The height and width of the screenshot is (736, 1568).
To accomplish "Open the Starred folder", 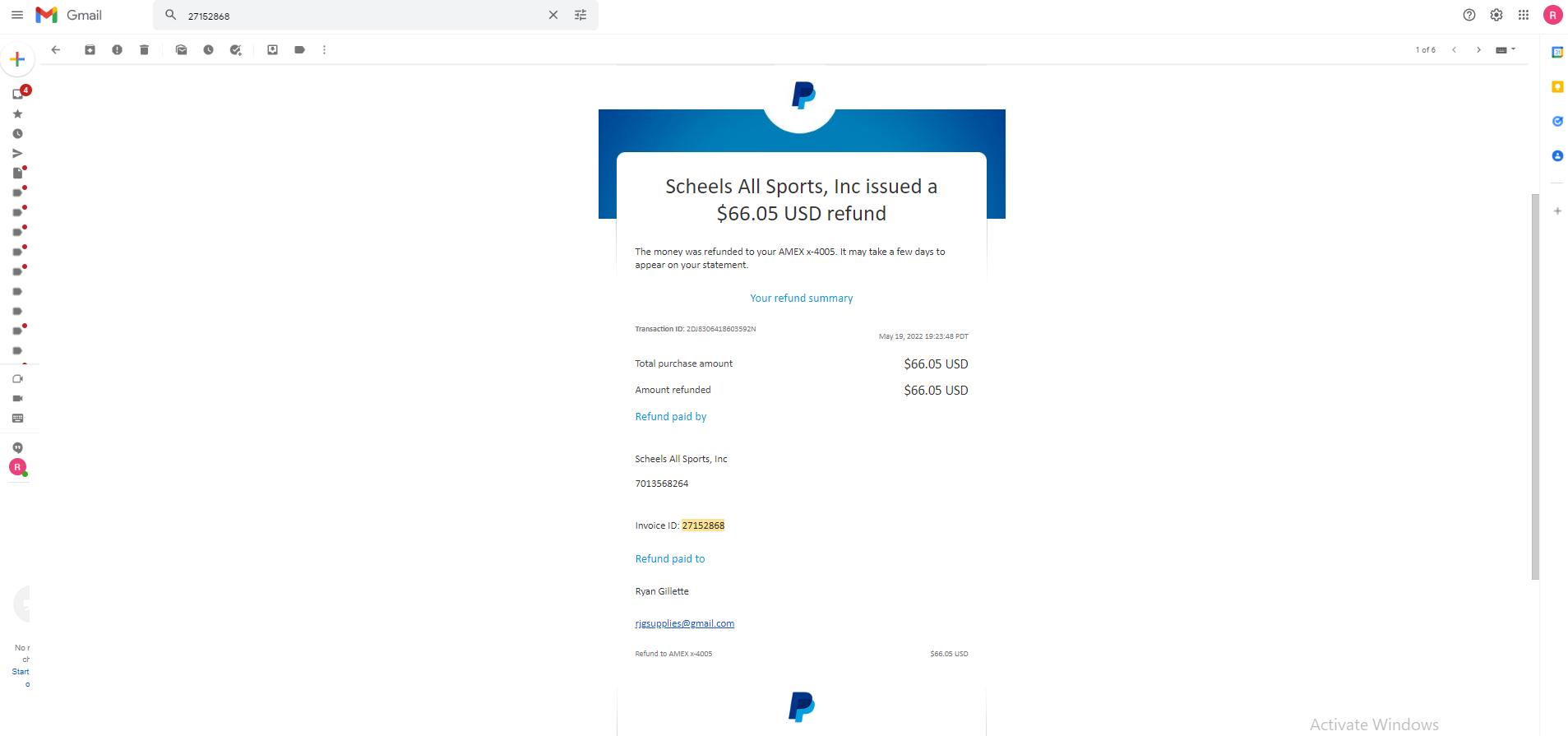I will click(x=17, y=114).
